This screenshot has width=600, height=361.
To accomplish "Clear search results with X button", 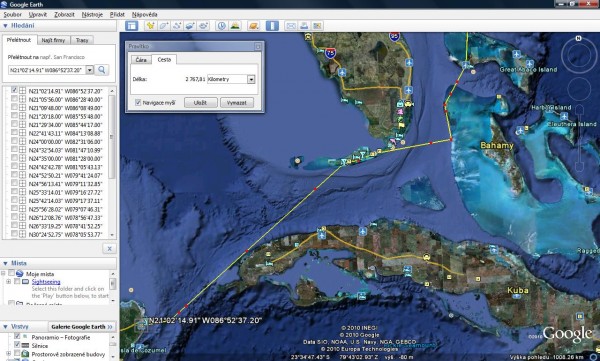I will pyautogui.click(x=109, y=248).
